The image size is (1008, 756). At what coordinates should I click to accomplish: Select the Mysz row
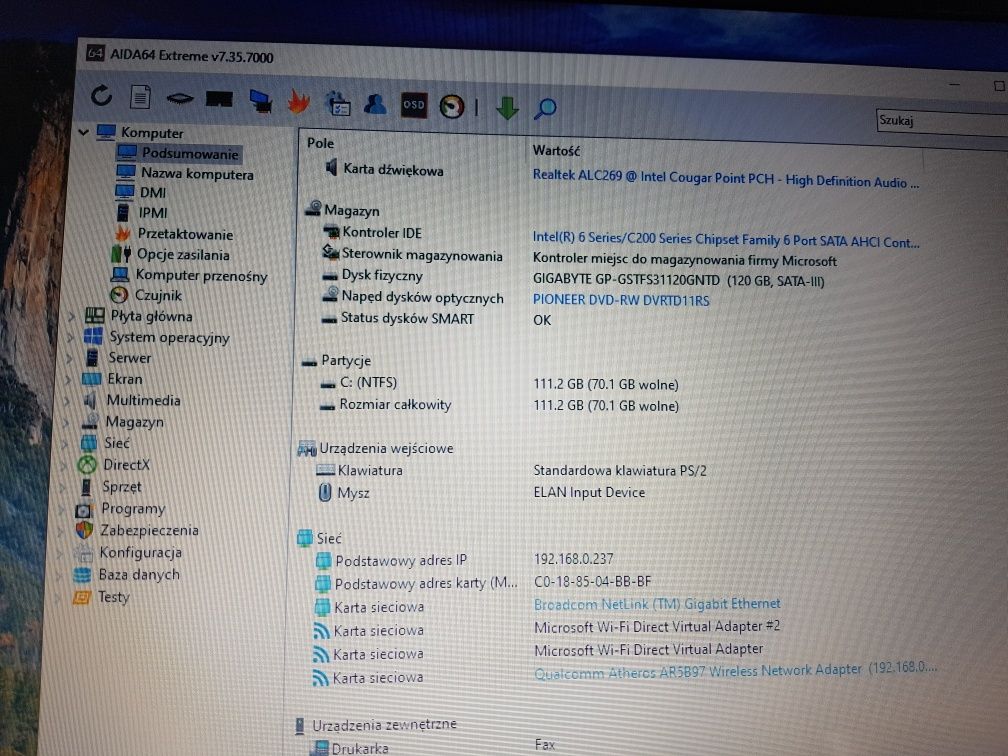point(482,492)
